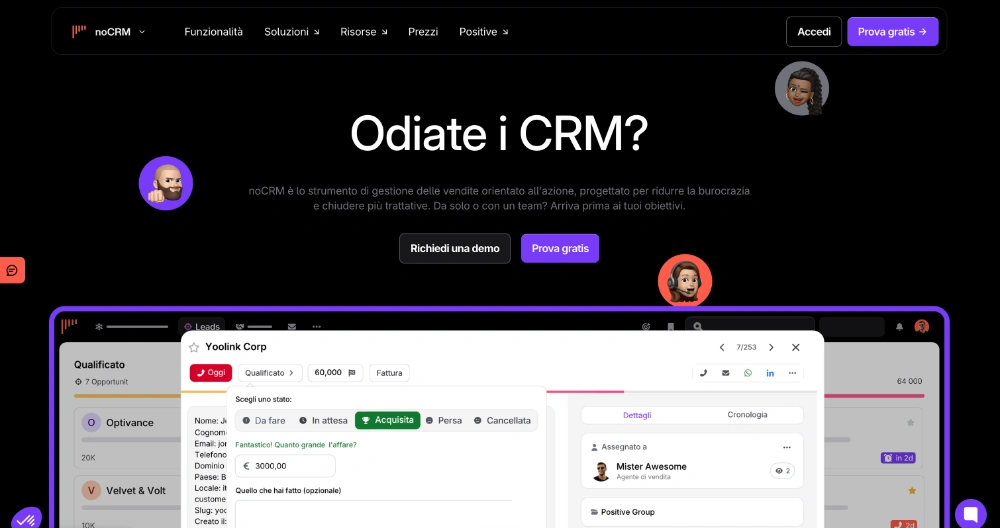Click the Mister Awesome assignee photo

(x=600, y=471)
